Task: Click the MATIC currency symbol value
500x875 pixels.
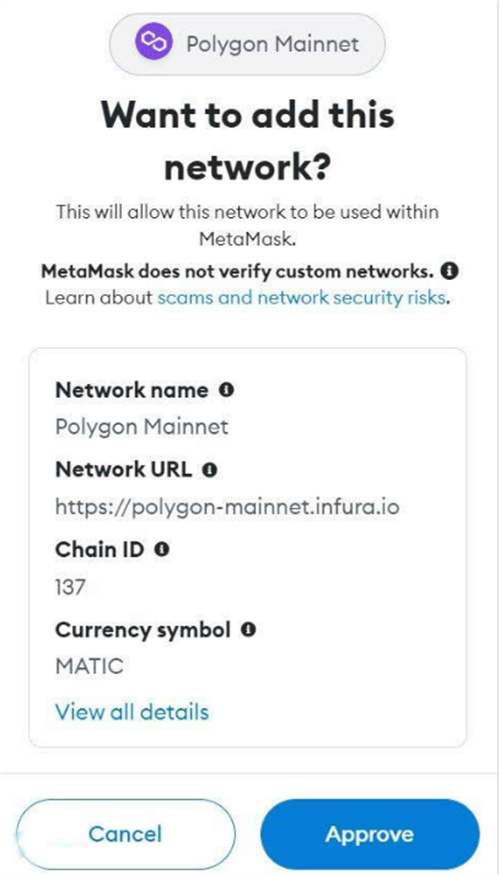Action: 89,667
